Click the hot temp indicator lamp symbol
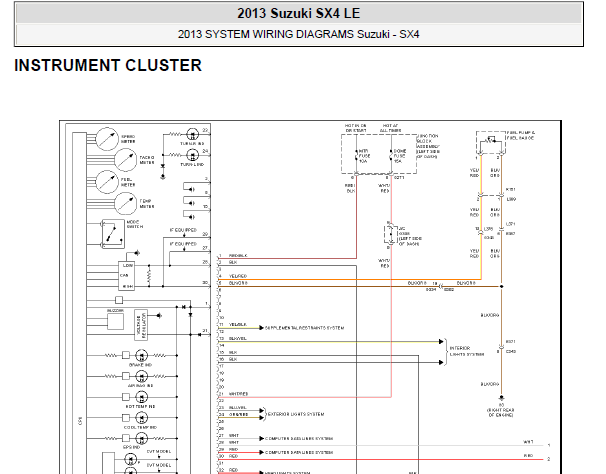The image size is (606, 474). point(141,397)
